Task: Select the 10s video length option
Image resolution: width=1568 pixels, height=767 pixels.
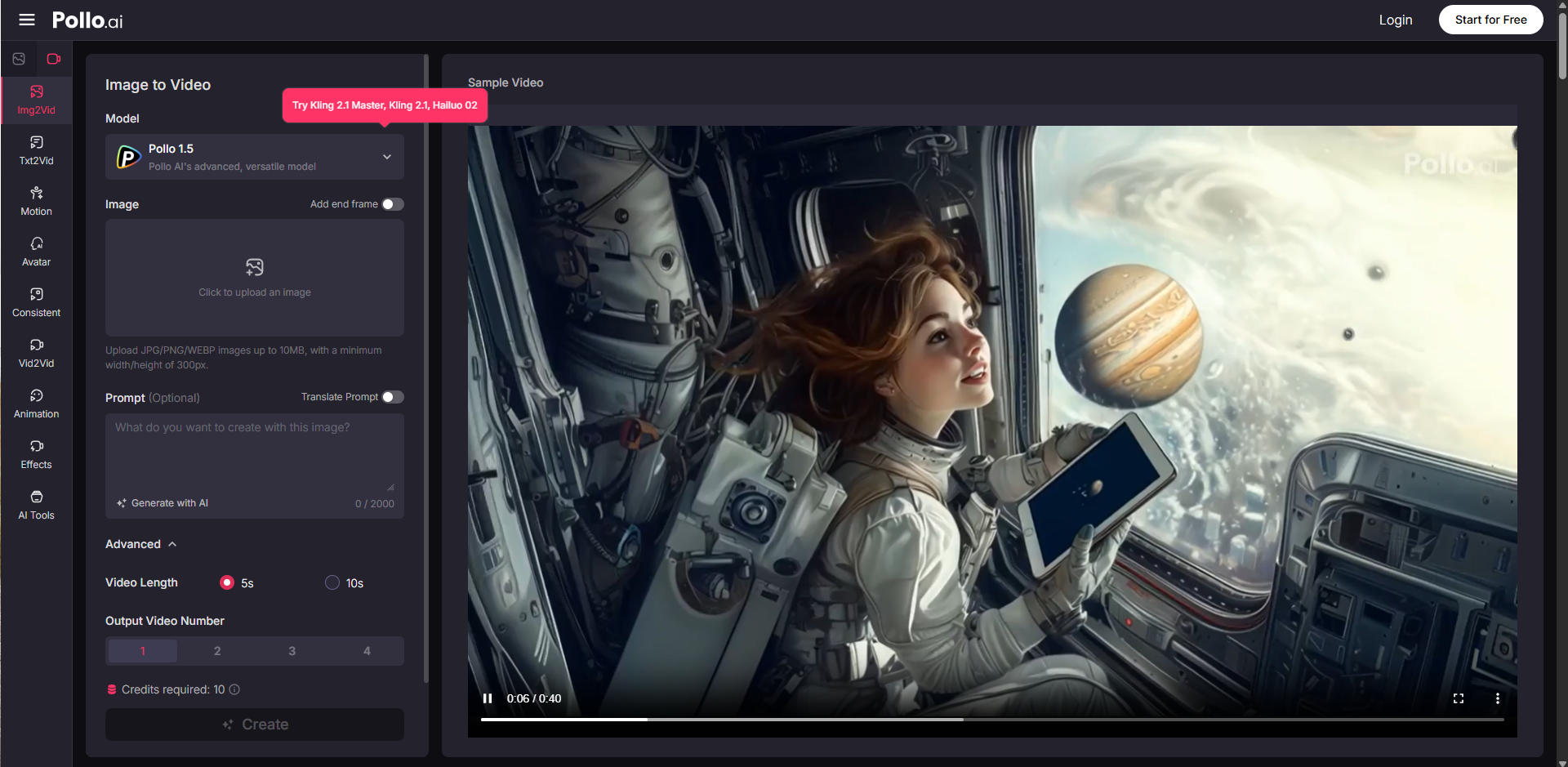Action: click(332, 582)
